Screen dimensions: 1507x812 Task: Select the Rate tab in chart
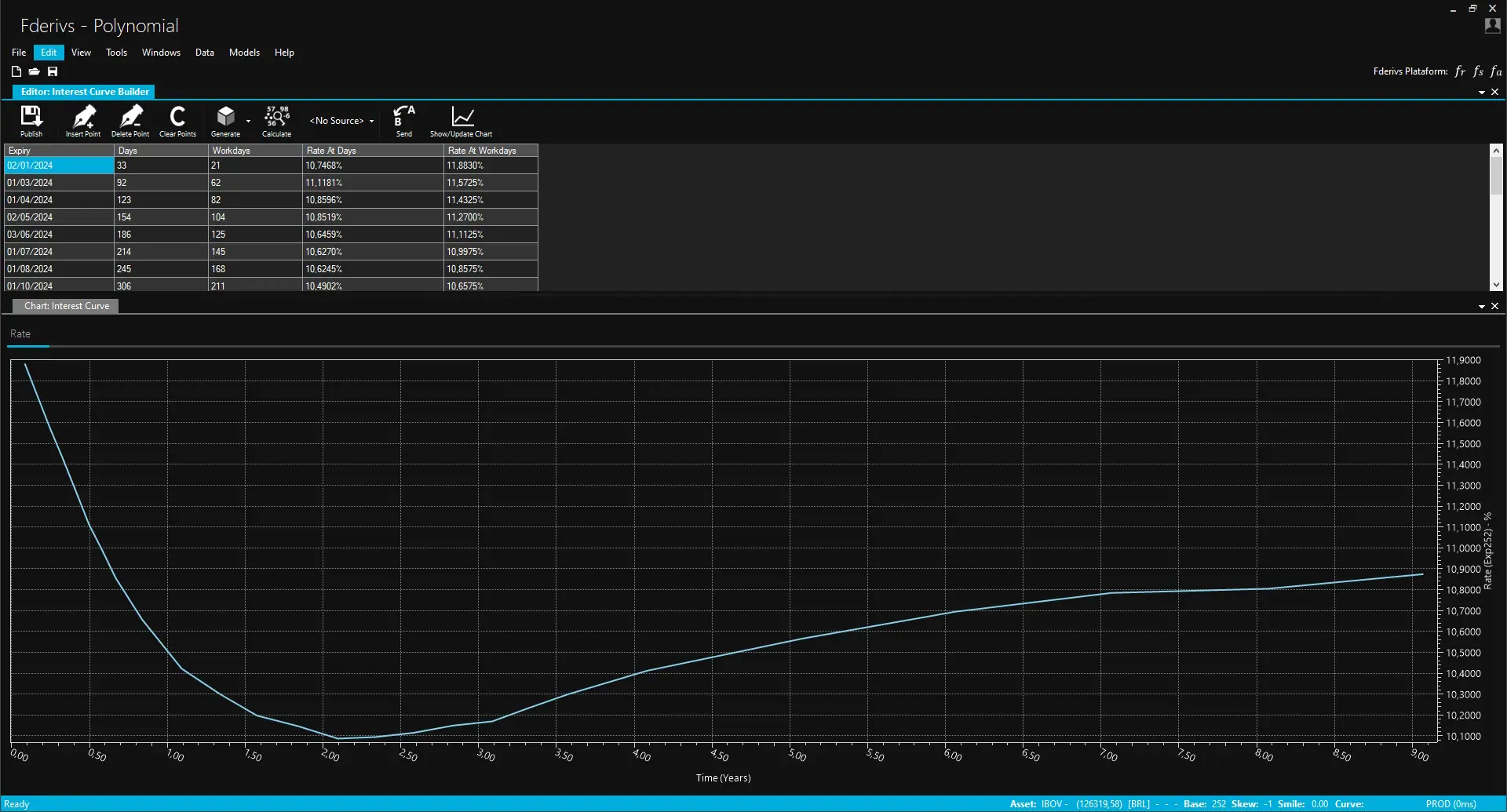pos(20,334)
